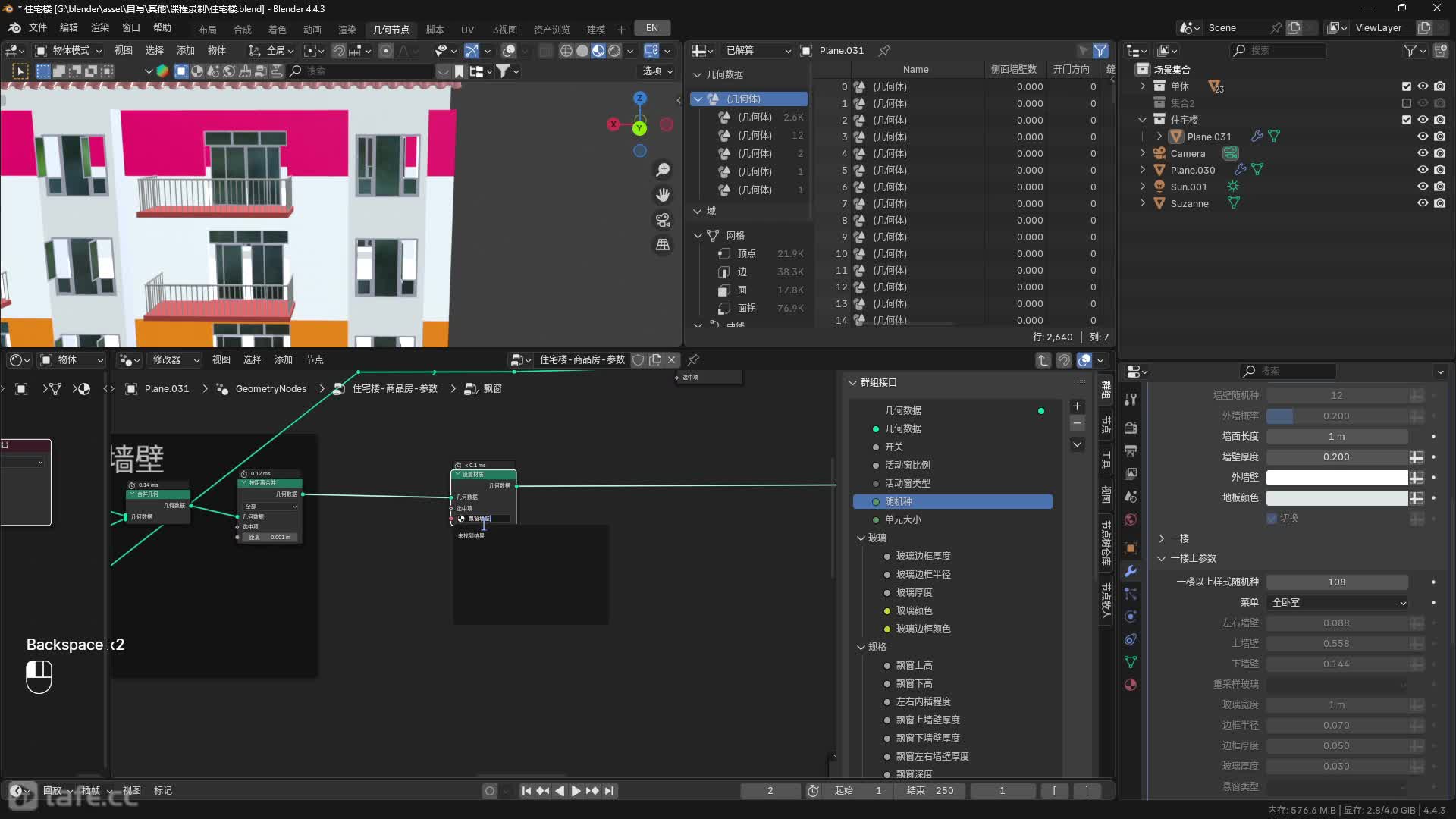Play animation forward in timeline
The height and width of the screenshot is (819, 1456).
[x=576, y=791]
